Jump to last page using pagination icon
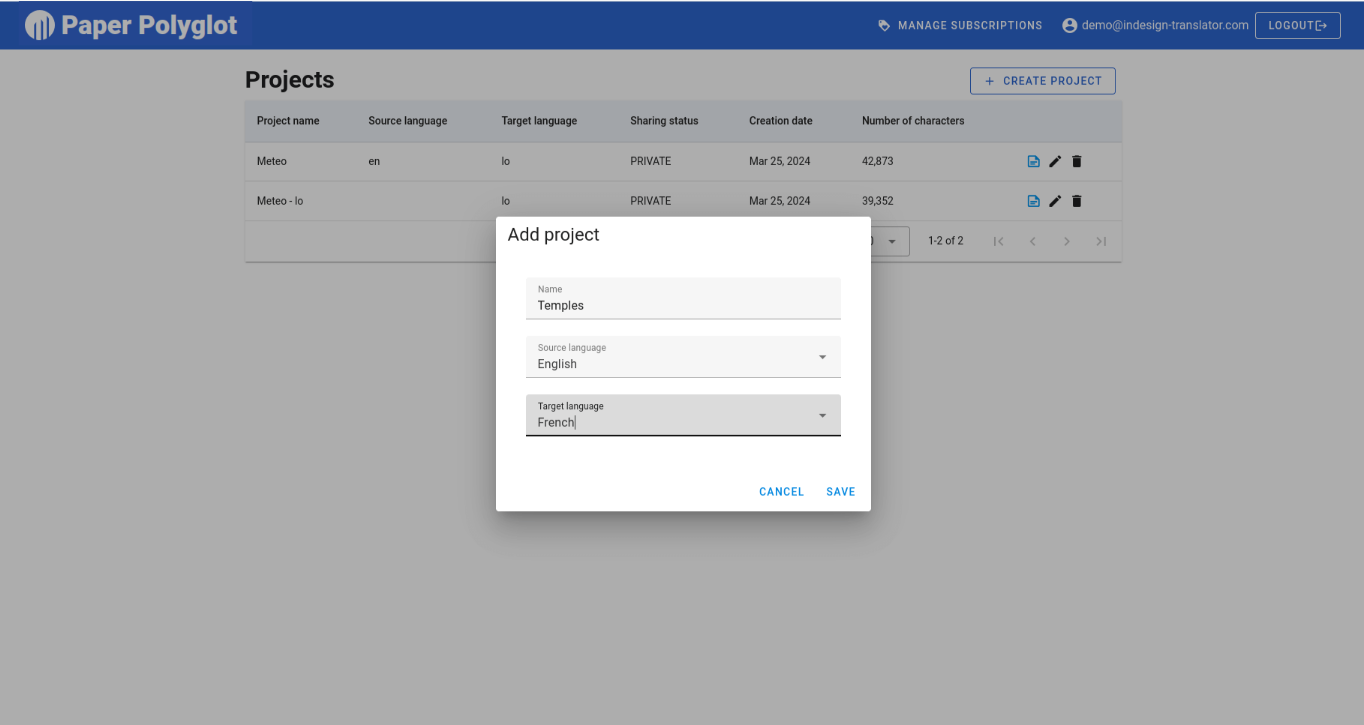Viewport: 1364px width, 725px height. pyautogui.click(x=1101, y=241)
